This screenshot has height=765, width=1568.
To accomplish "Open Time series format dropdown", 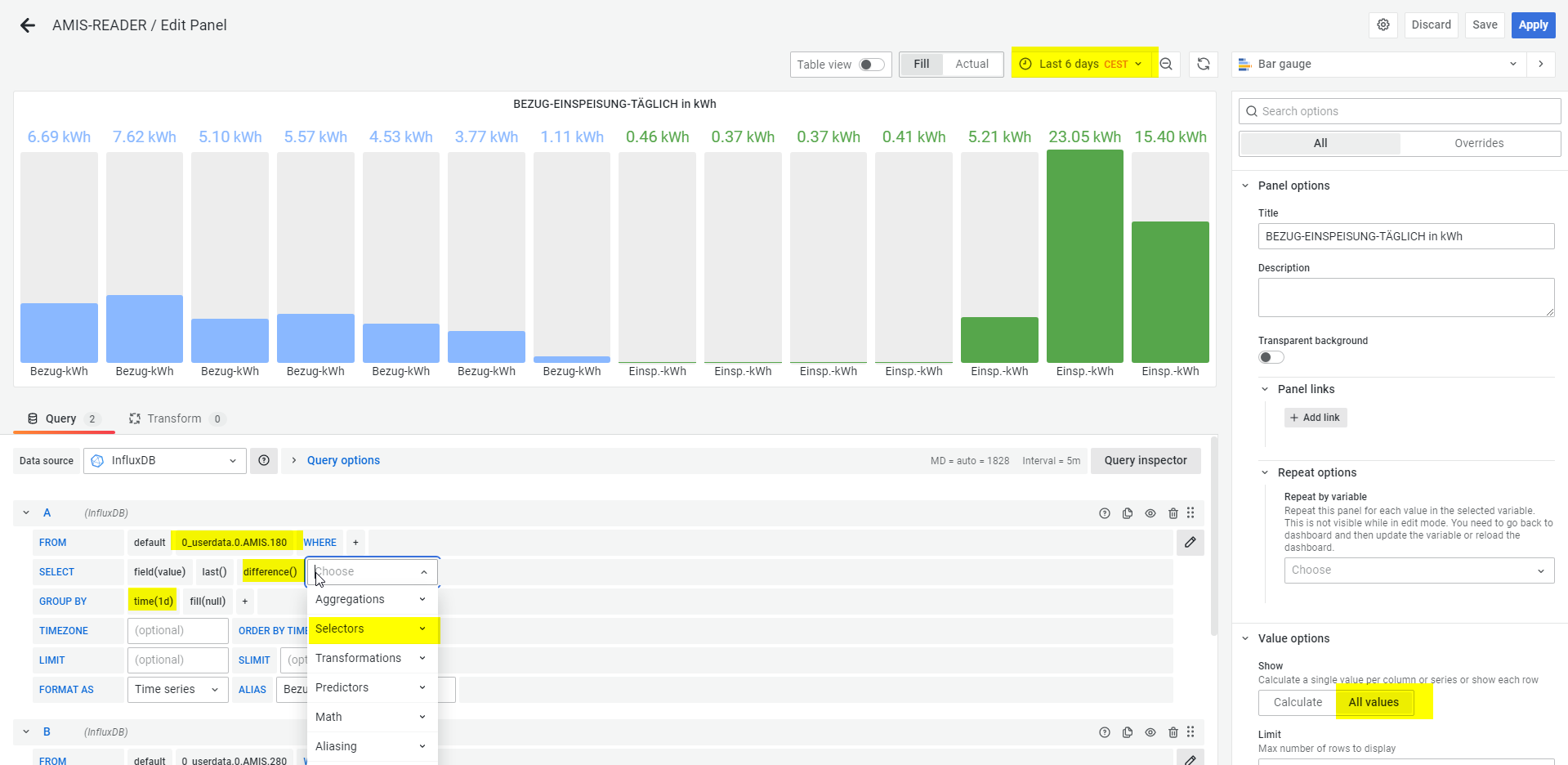I will tap(178, 690).
